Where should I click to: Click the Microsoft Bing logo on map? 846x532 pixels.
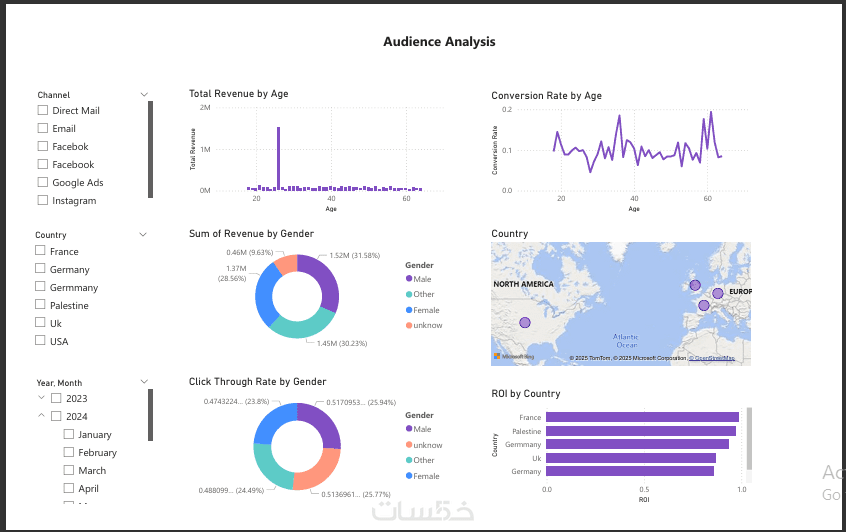click(513, 357)
